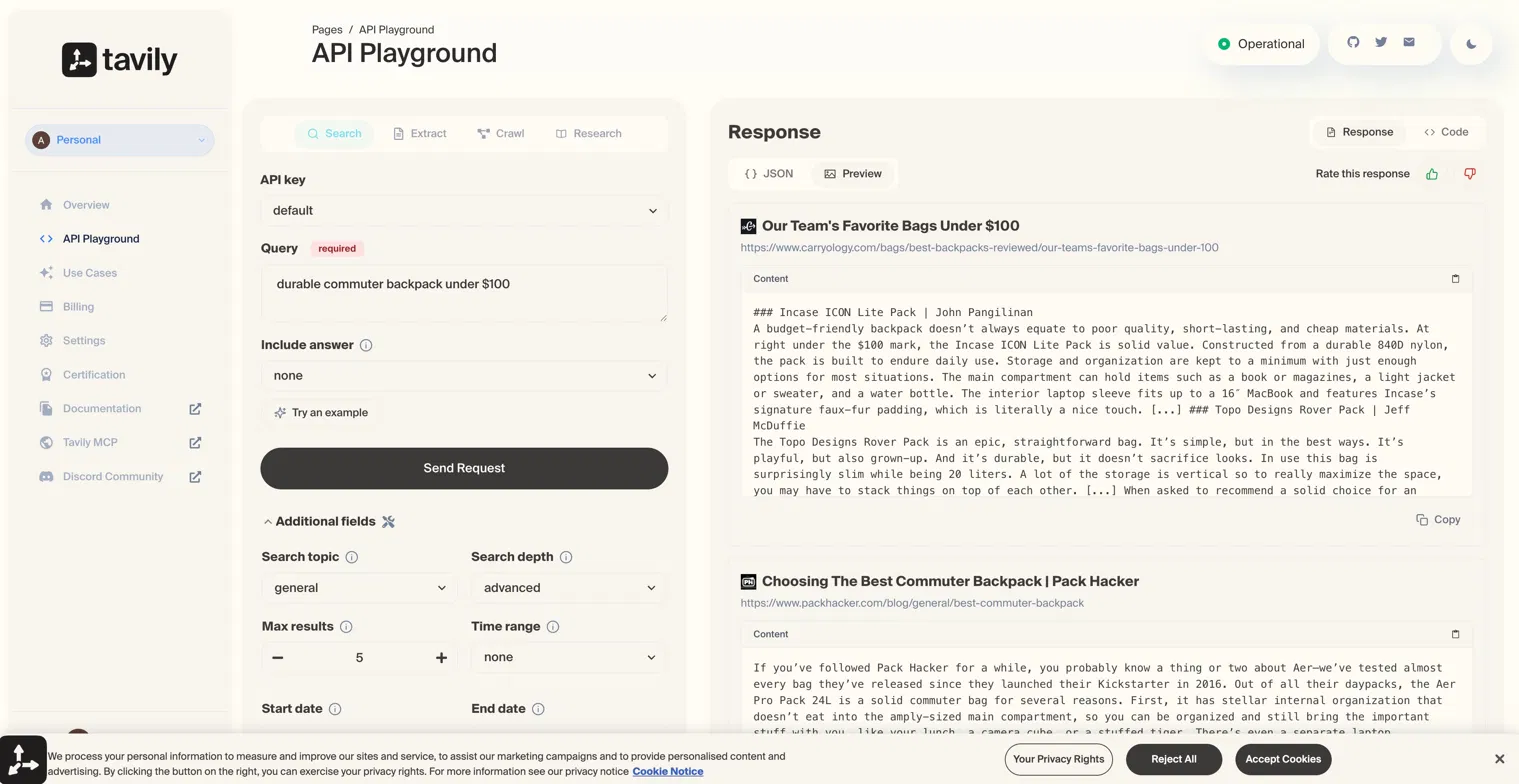Open the Twitter icon link in header

pyautogui.click(x=1381, y=42)
